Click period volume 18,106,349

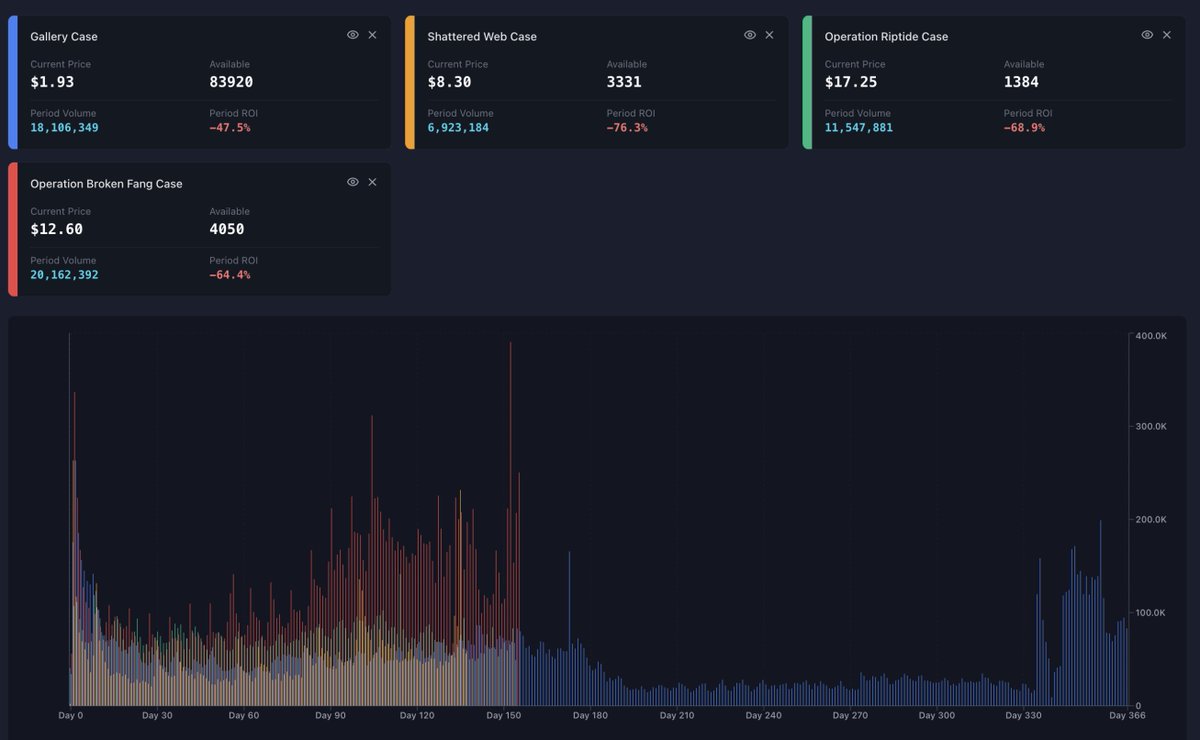tap(64, 128)
